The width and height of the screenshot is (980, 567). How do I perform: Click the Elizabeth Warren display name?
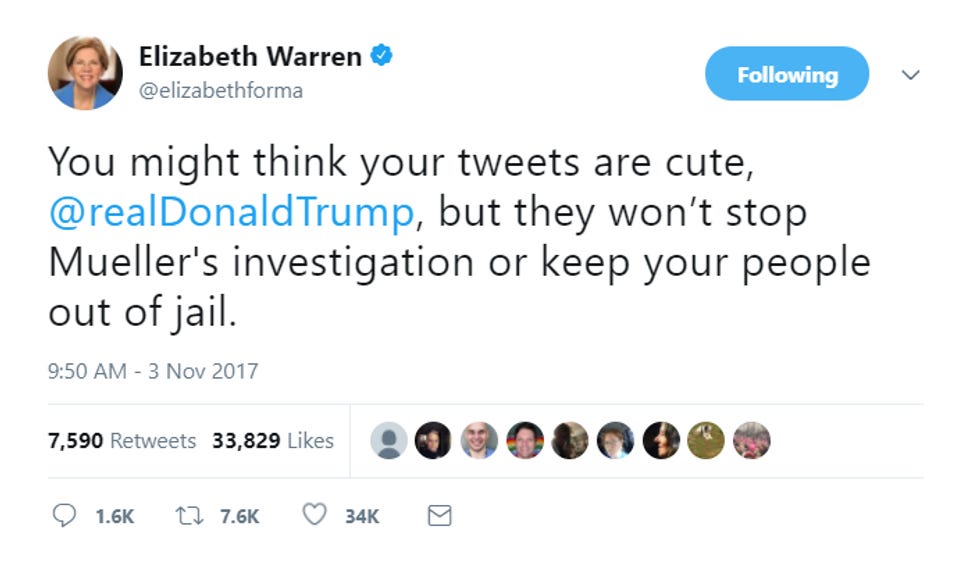click(x=250, y=56)
